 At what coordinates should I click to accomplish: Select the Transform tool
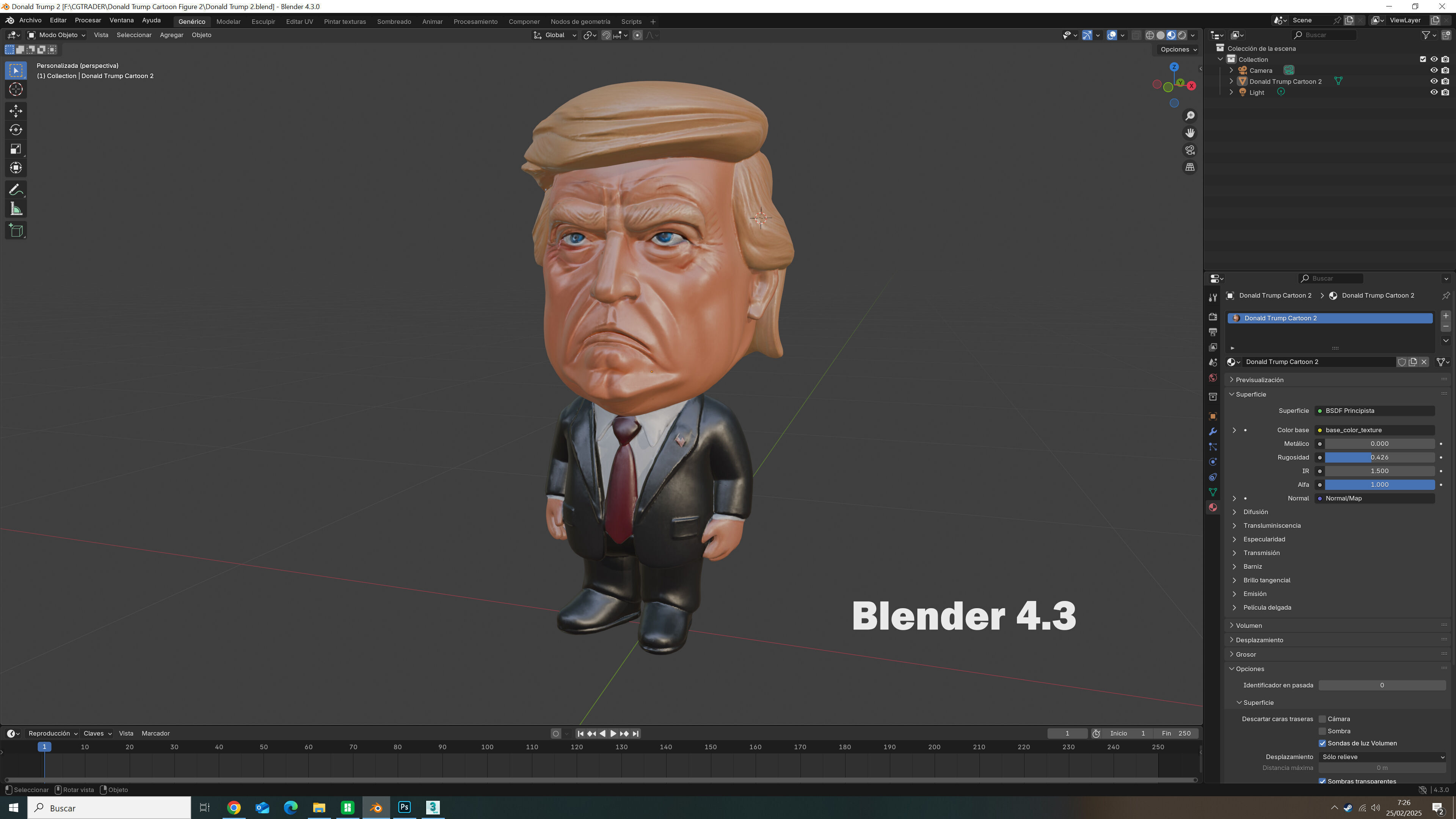(16, 168)
